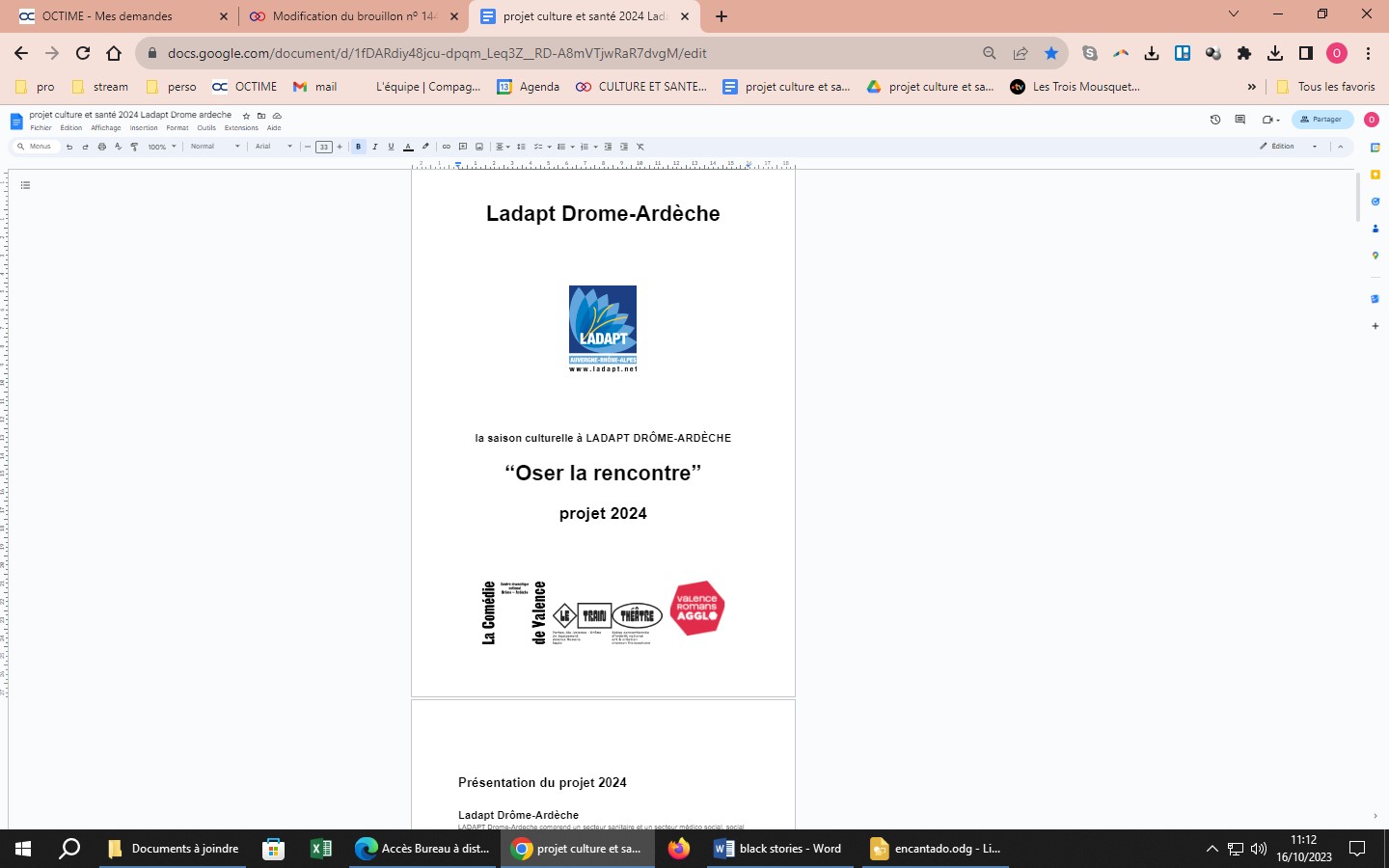Toggle bold formatting
Viewport: 1389px width, 868px height.
(x=358, y=147)
